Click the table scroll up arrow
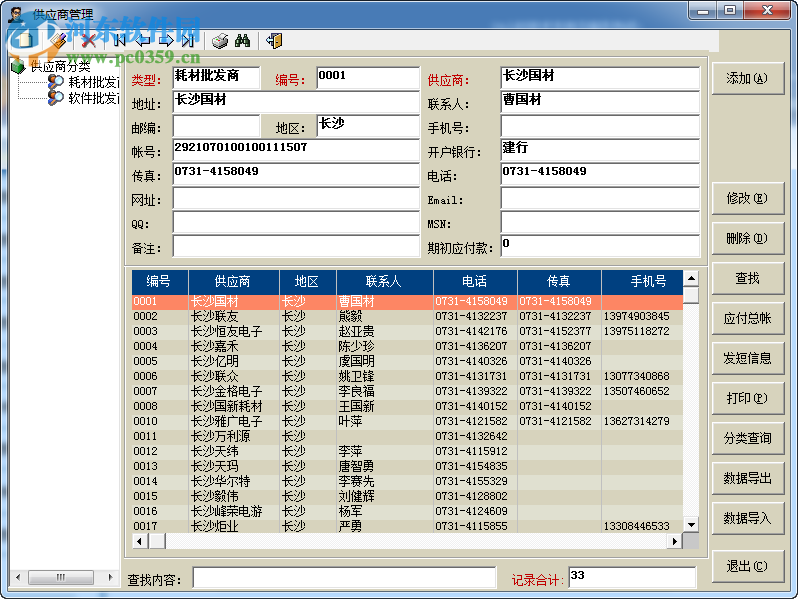The width and height of the screenshot is (798, 599). tap(691, 278)
